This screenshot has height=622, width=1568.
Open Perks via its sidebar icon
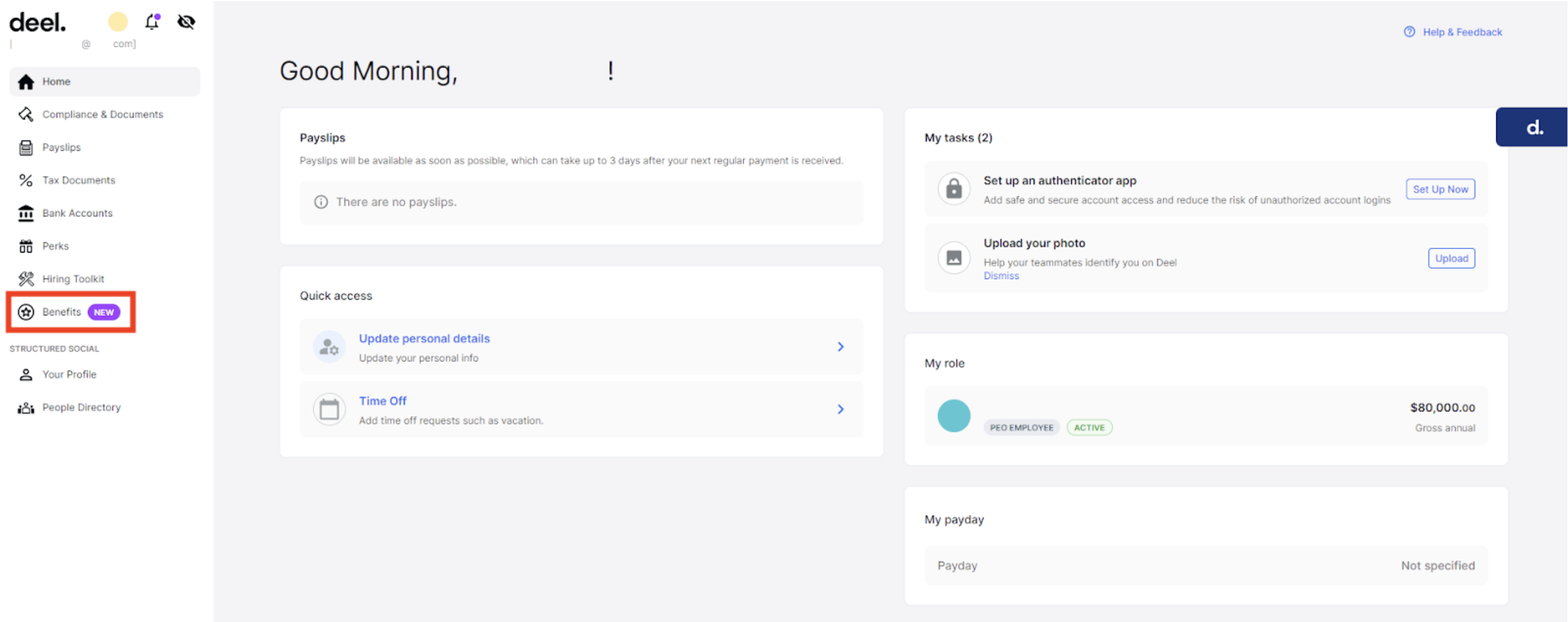pos(25,246)
